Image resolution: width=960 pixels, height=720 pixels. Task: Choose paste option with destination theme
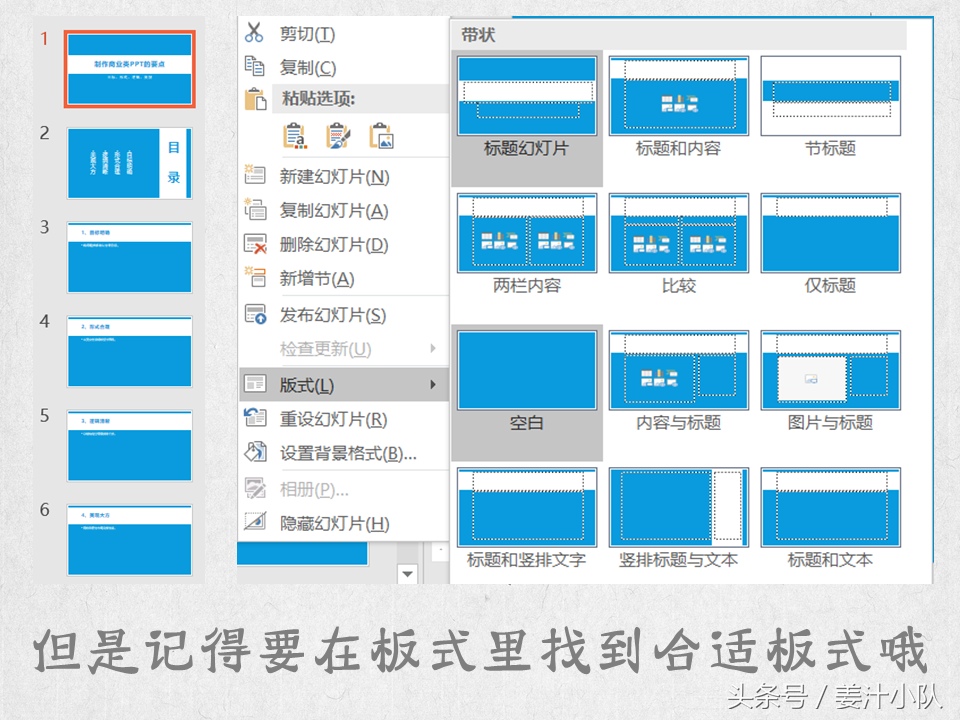(x=295, y=136)
